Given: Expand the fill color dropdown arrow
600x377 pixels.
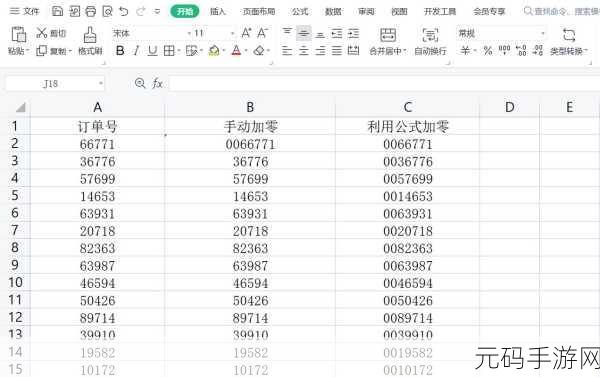Looking at the screenshot, I should point(223,51).
